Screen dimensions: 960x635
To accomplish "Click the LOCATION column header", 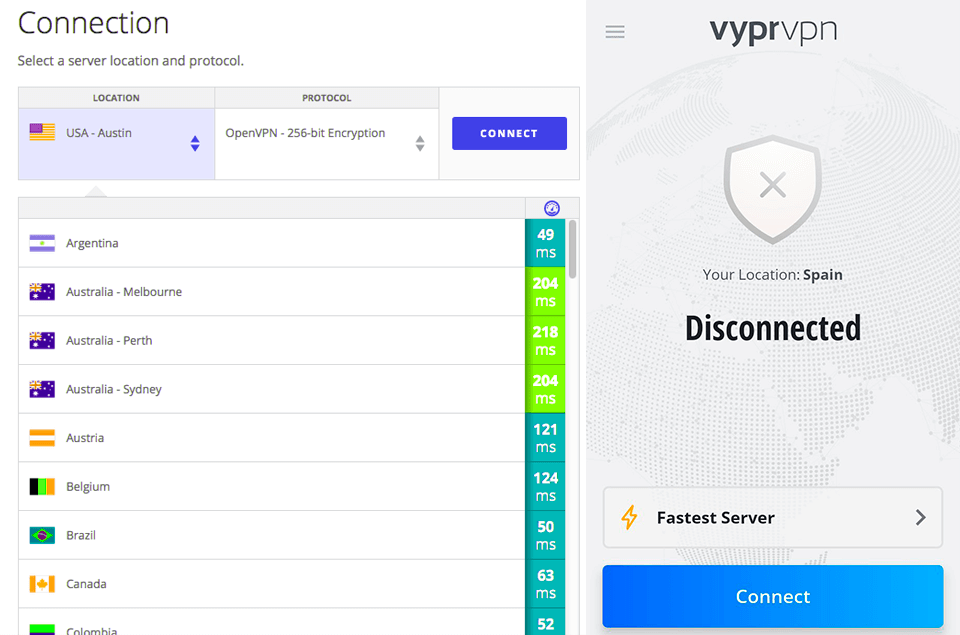I will pos(115,97).
